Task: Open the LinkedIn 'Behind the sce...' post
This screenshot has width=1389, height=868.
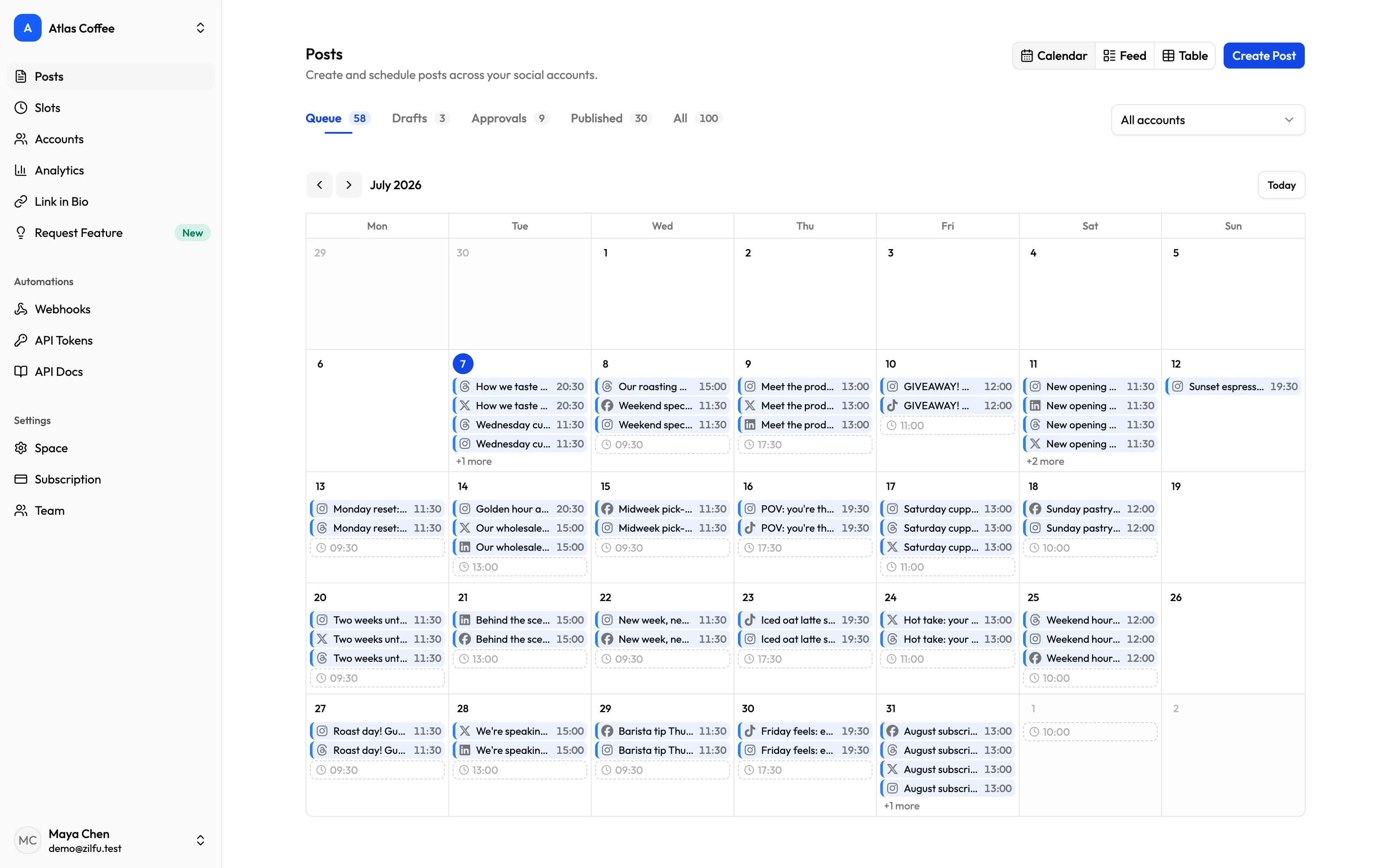Action: coord(520,620)
